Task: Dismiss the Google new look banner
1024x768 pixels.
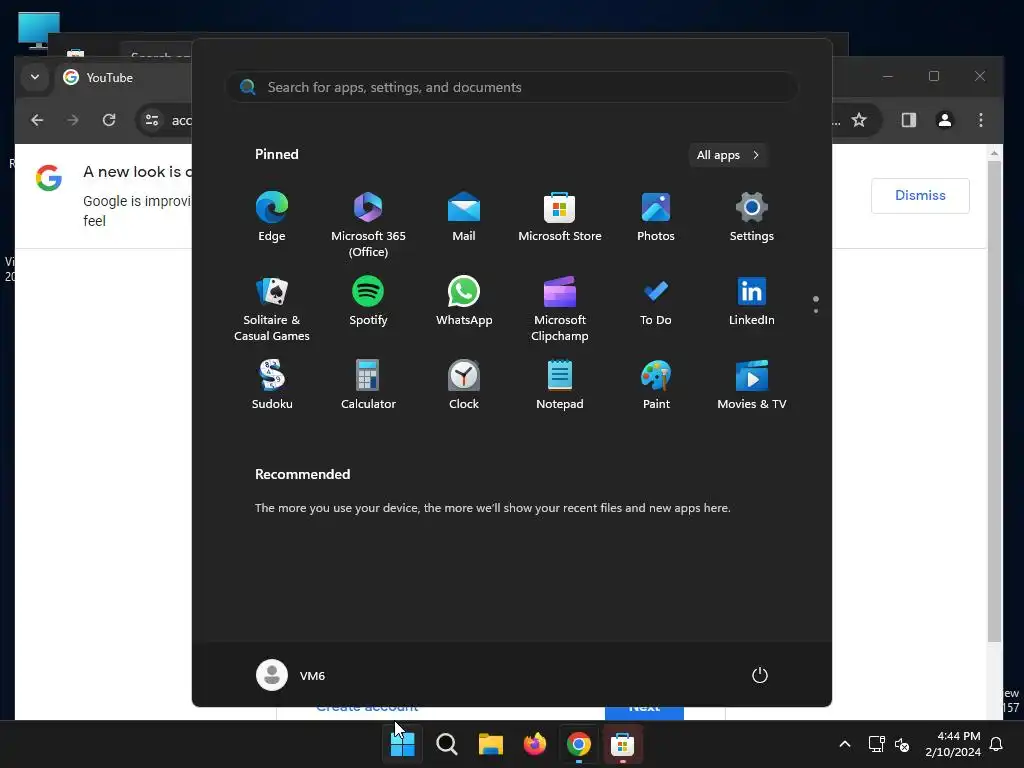Action: point(920,195)
